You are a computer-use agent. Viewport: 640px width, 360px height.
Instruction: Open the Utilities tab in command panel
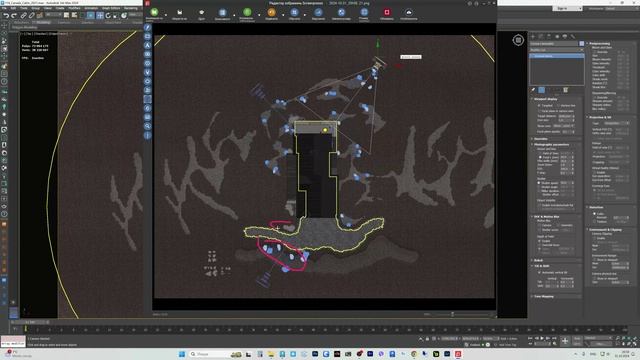573,36
